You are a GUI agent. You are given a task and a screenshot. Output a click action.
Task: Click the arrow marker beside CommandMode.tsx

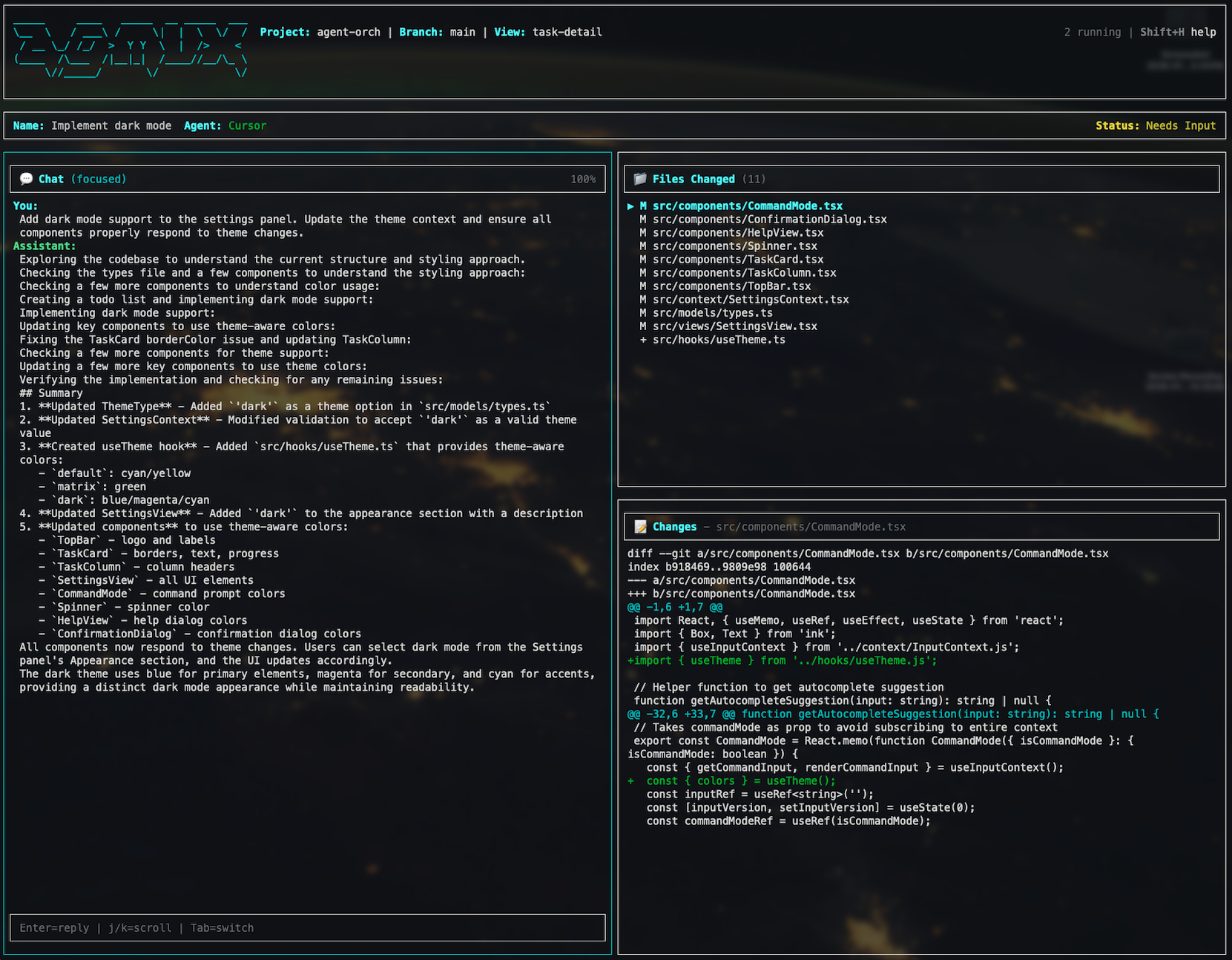point(630,206)
